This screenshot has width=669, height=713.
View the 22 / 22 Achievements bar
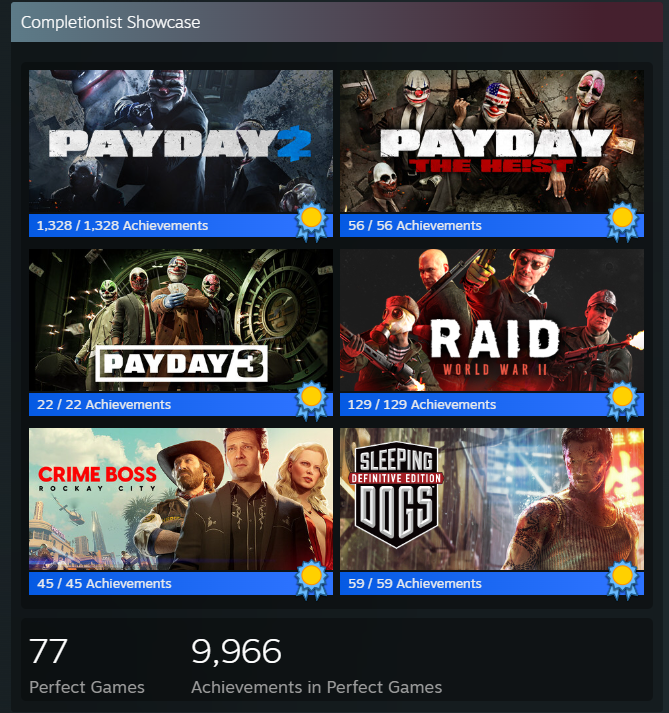[181, 405]
